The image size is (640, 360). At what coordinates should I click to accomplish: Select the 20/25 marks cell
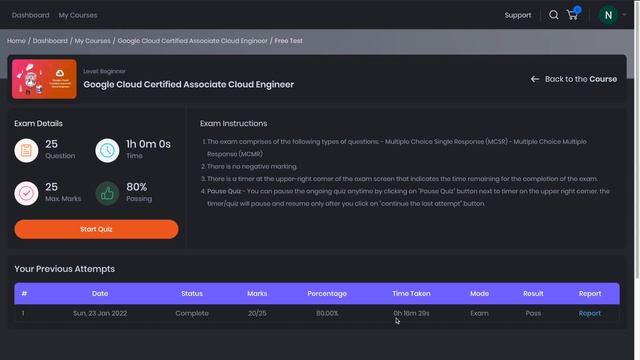(x=257, y=313)
